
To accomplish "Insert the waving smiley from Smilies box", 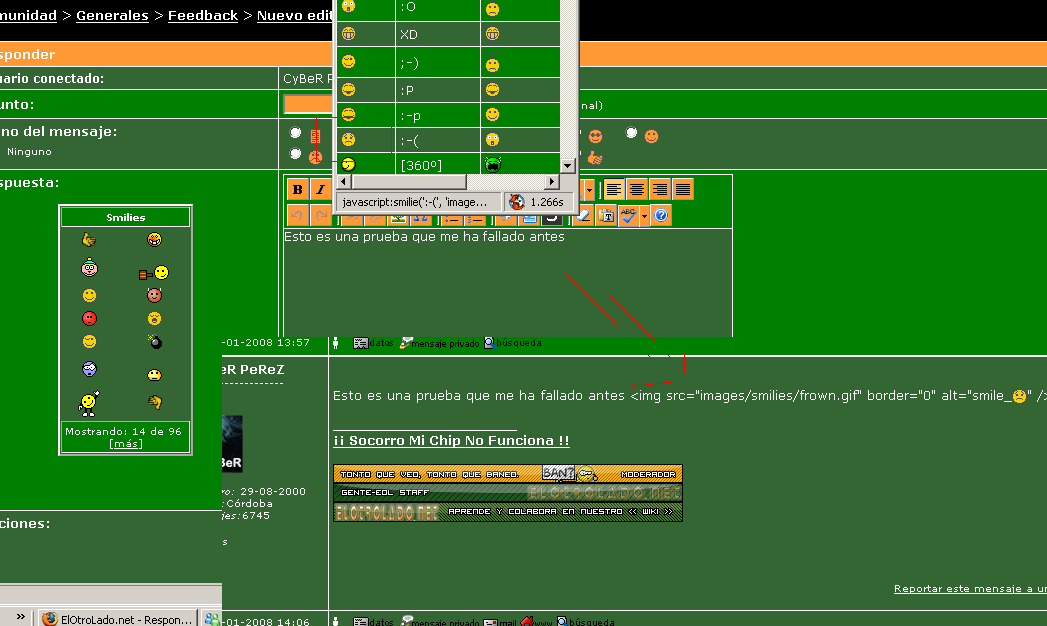I will point(89,403).
